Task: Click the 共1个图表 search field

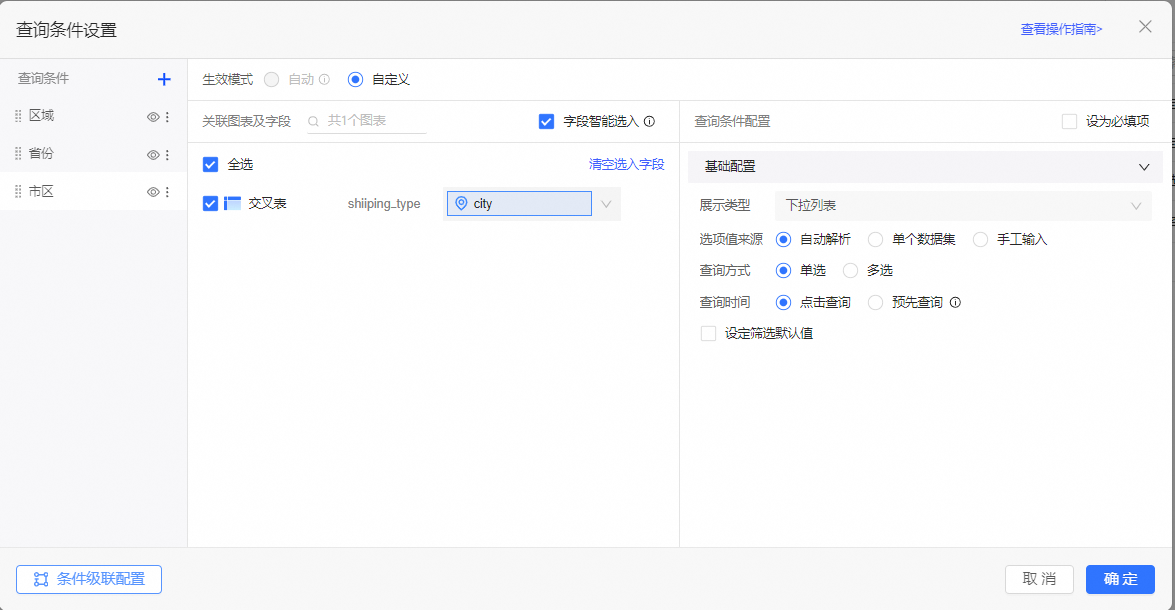Action: (372, 121)
